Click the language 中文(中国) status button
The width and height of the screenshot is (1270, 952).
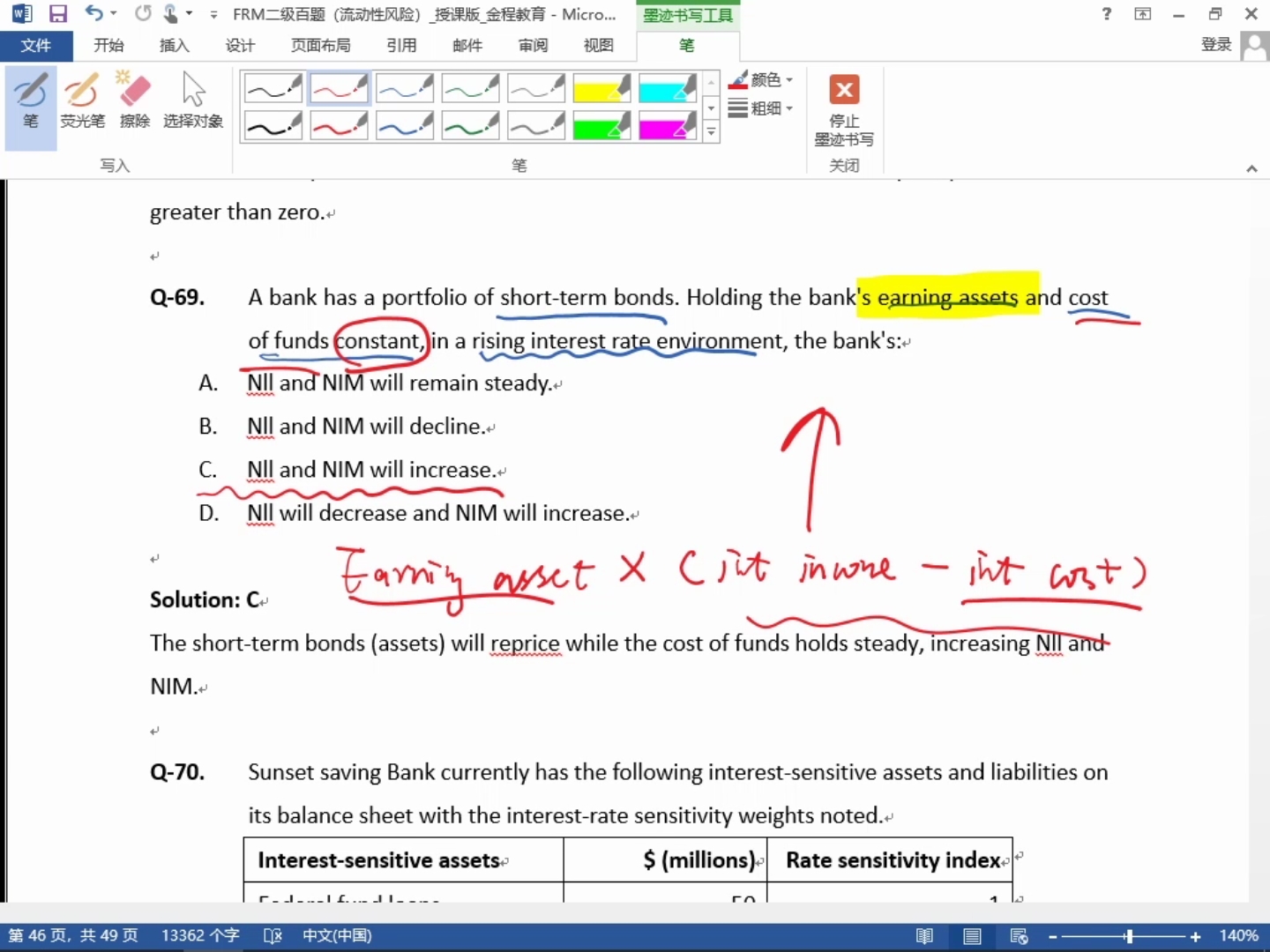tap(337, 936)
